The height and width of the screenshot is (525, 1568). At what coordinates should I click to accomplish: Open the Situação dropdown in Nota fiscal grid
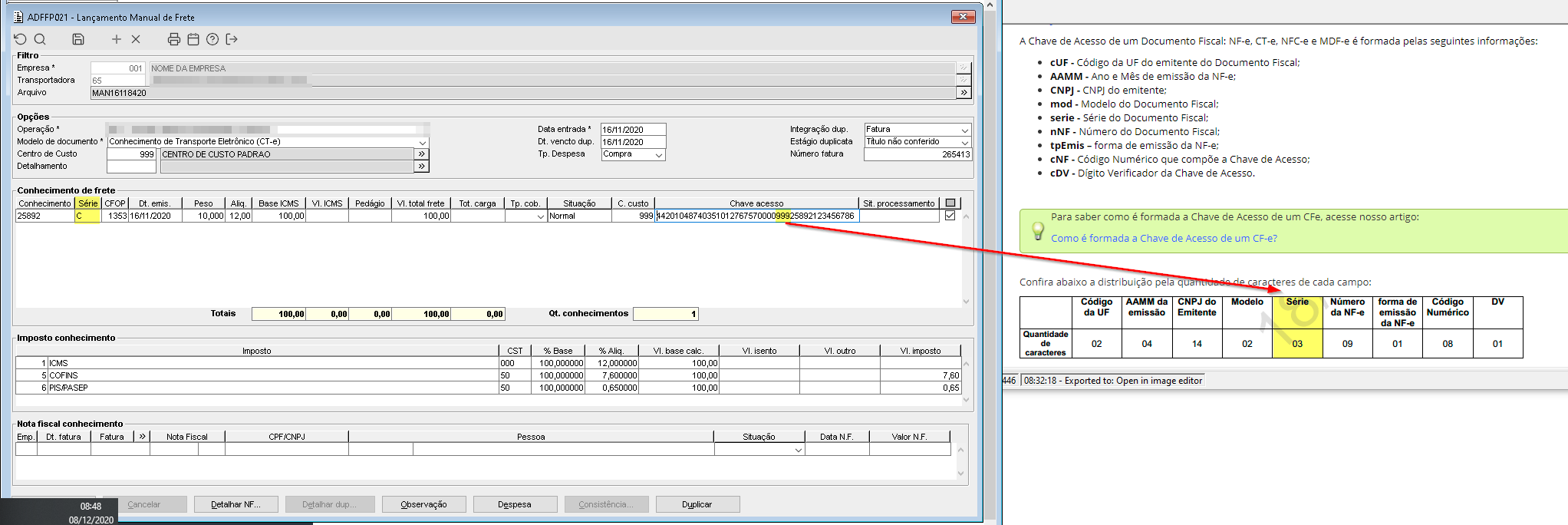[x=798, y=450]
